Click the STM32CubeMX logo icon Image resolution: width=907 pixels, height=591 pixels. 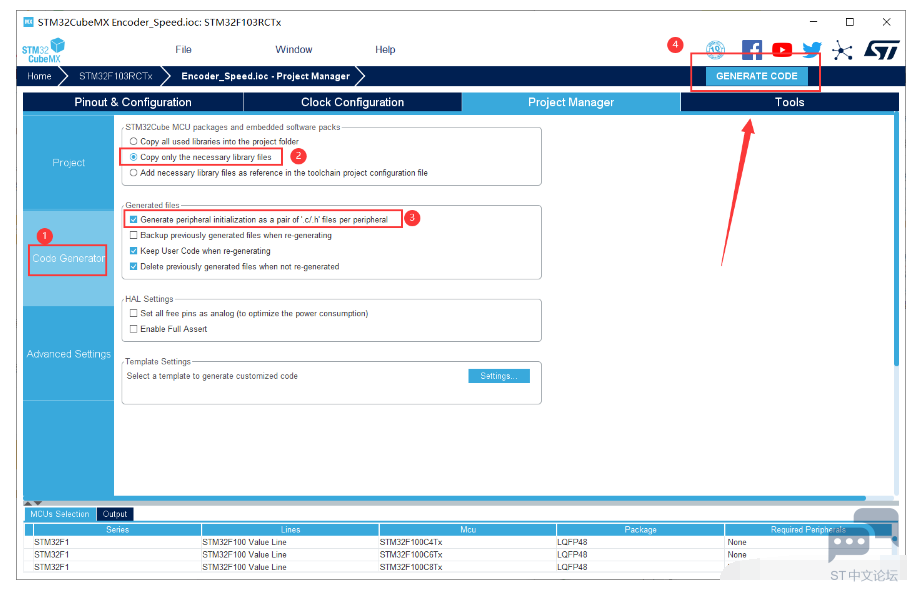(x=43, y=50)
